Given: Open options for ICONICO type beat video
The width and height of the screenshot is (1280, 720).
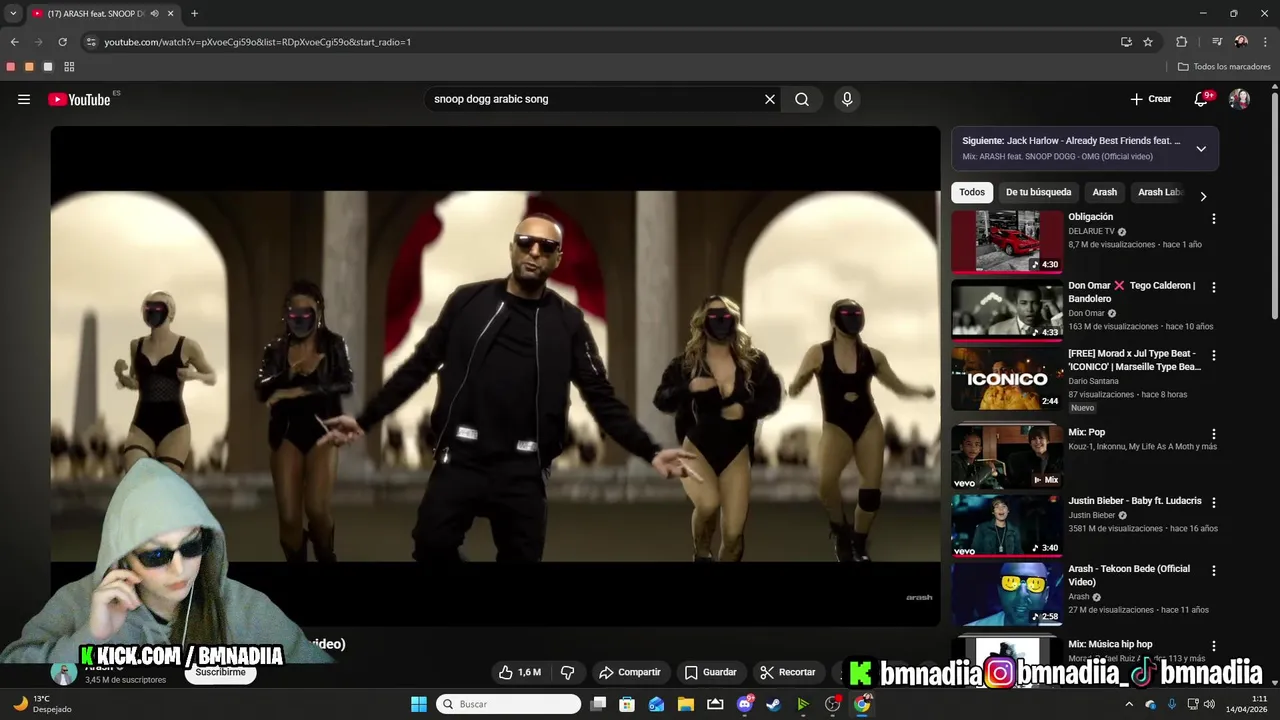Looking at the screenshot, I should [x=1214, y=355].
